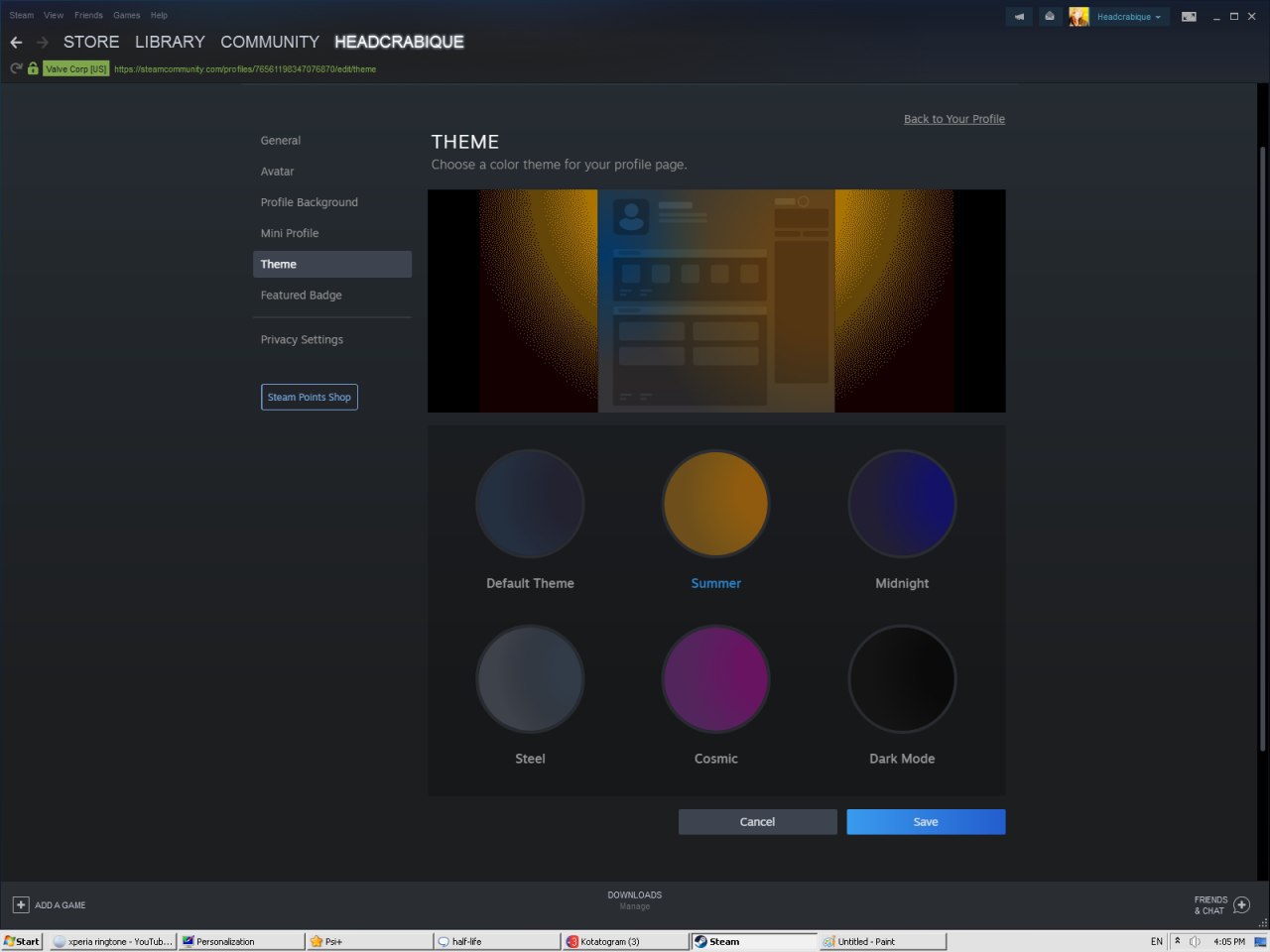Open the Games menu
This screenshot has height=952, width=1270.
127,15
